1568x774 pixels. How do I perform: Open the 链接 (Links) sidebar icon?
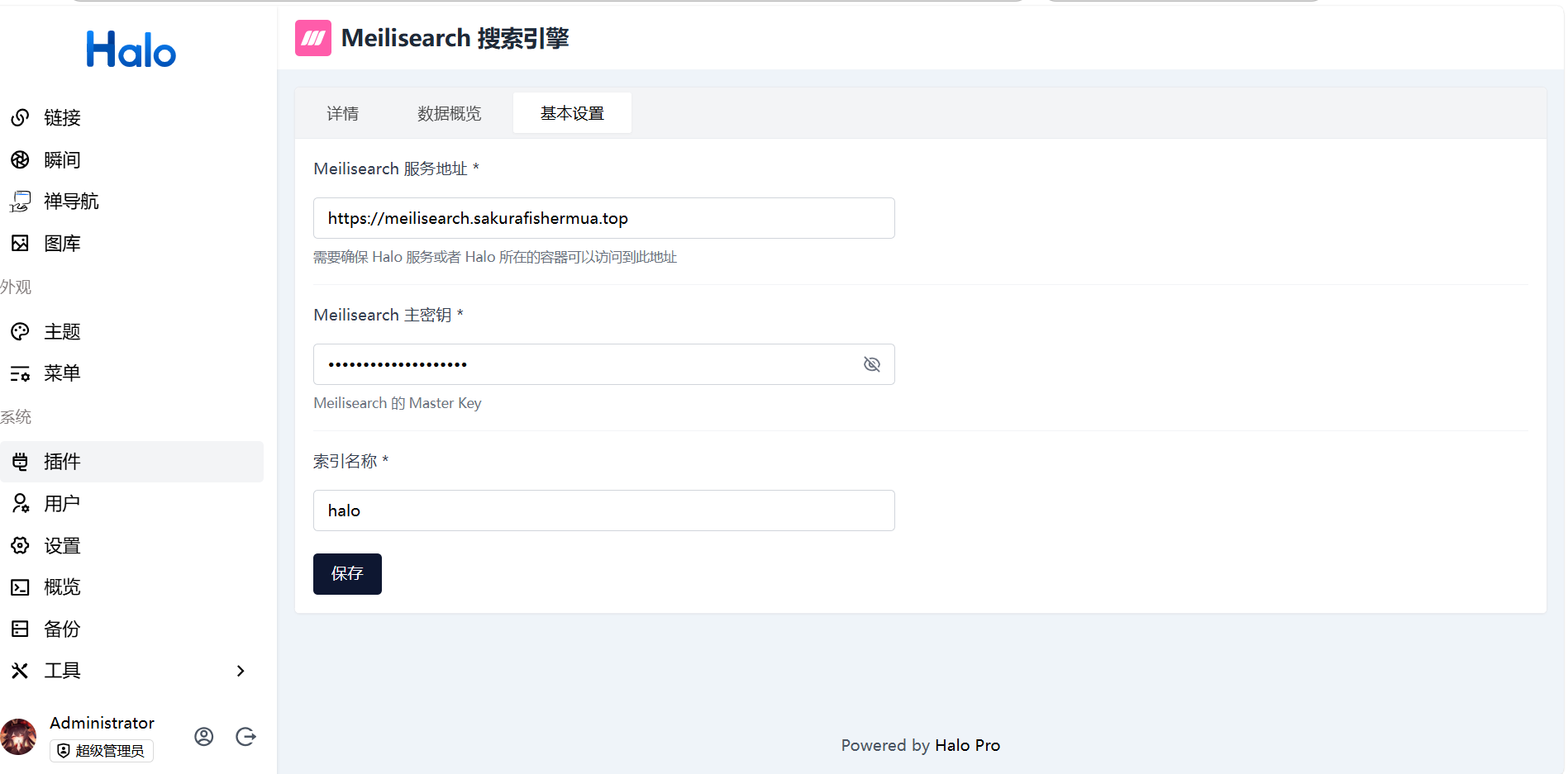pos(21,118)
